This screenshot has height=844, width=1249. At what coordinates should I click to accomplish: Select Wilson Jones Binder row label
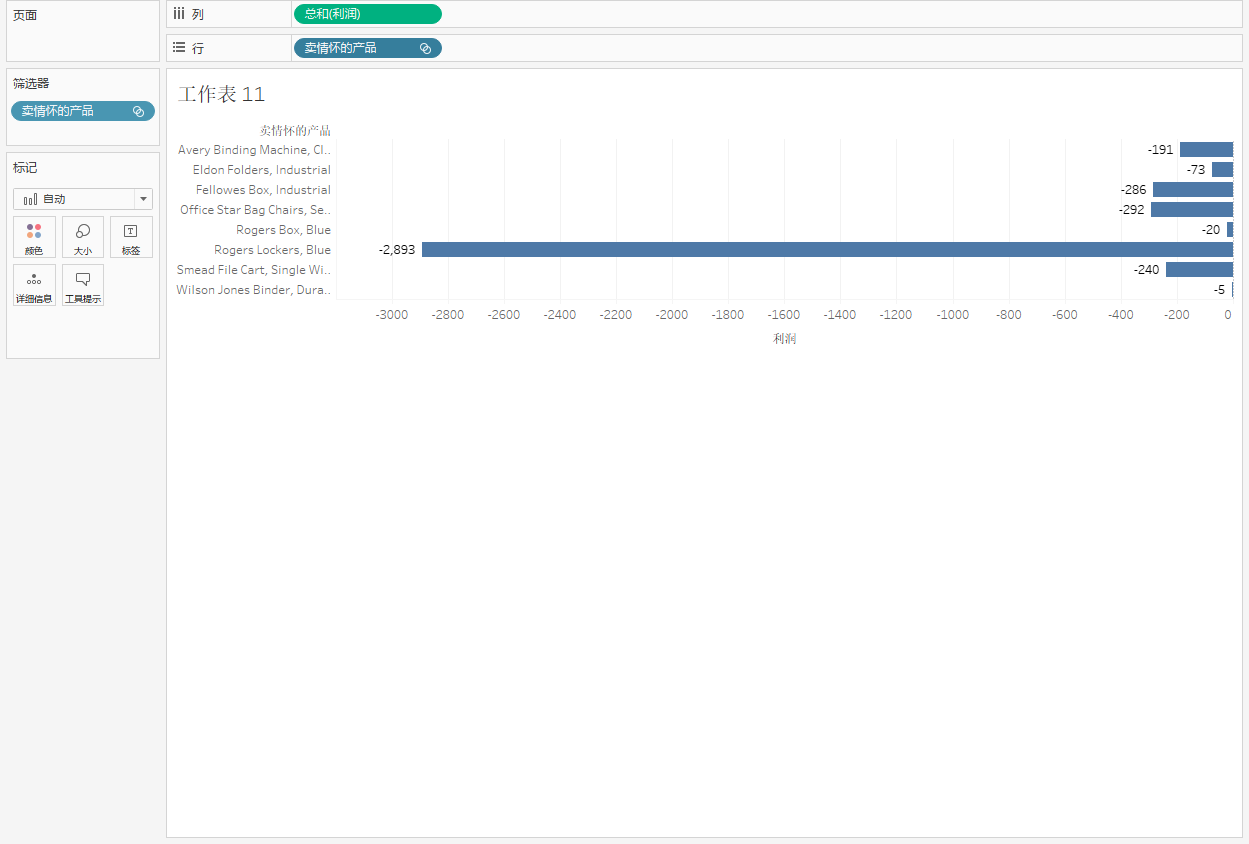pos(253,290)
